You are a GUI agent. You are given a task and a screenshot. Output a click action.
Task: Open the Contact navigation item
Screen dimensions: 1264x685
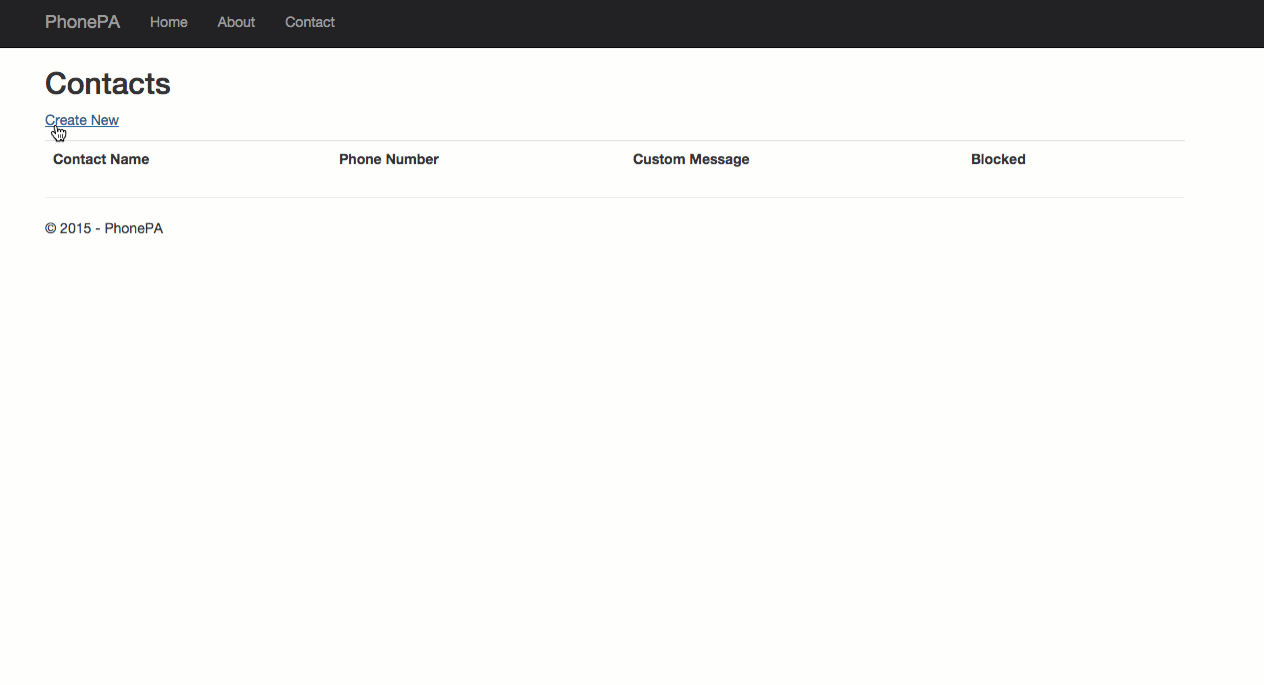[x=309, y=22]
